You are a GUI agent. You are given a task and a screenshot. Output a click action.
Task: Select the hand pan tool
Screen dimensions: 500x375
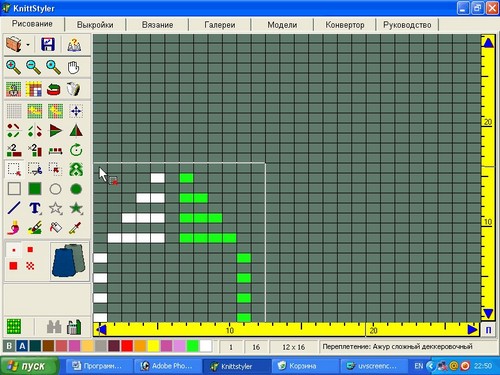(x=73, y=67)
